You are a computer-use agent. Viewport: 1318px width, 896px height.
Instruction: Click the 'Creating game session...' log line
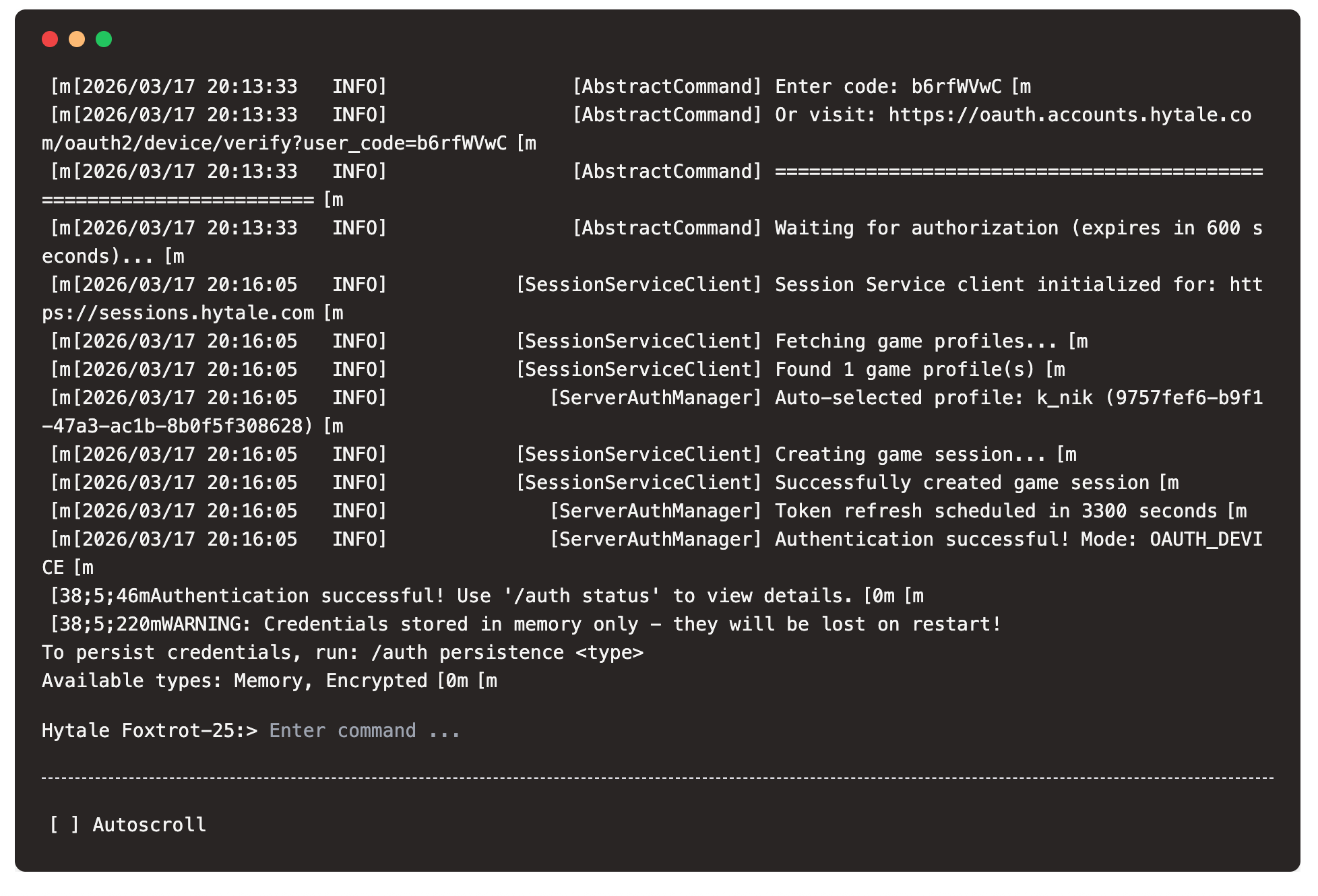(x=910, y=455)
